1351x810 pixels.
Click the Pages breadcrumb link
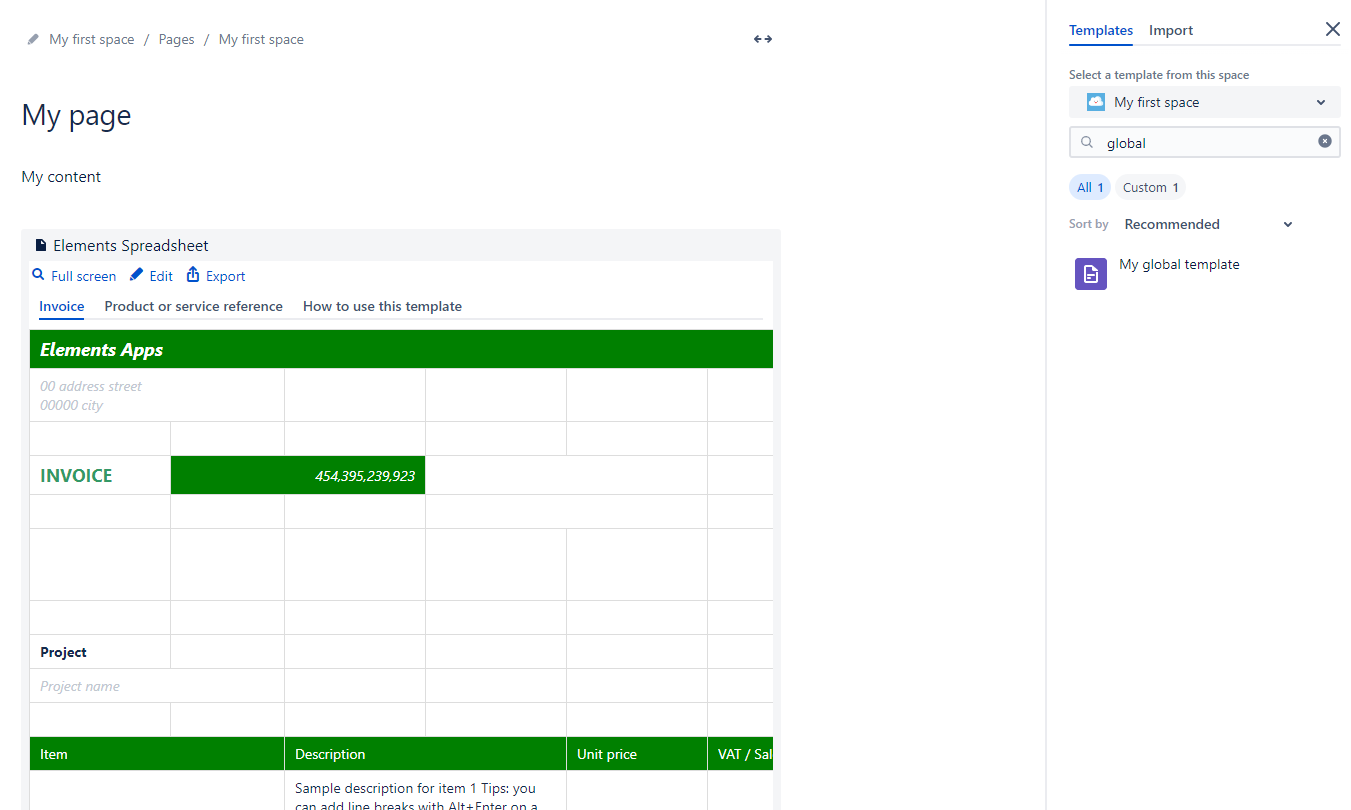(176, 38)
